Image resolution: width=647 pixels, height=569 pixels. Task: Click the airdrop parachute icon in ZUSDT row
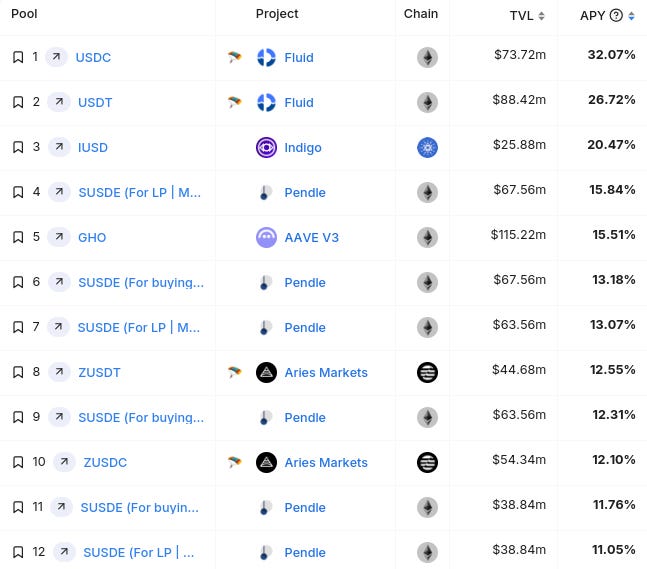click(x=234, y=372)
